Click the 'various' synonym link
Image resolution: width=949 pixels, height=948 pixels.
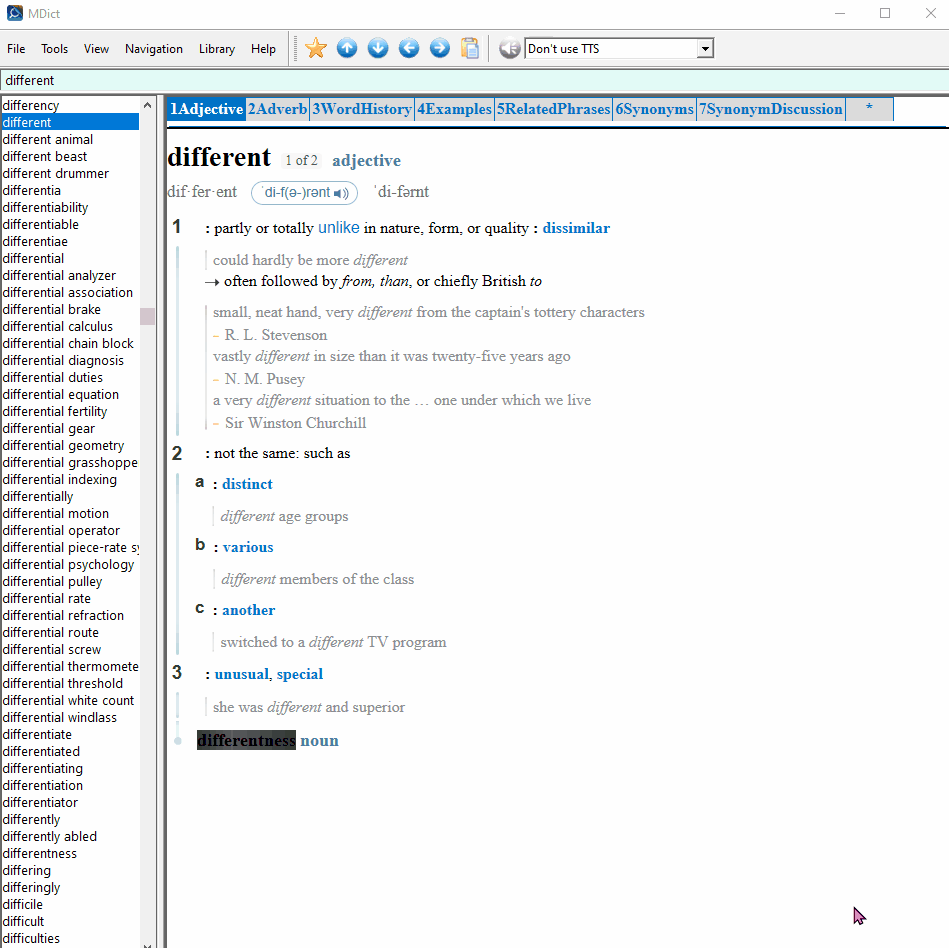coord(247,547)
